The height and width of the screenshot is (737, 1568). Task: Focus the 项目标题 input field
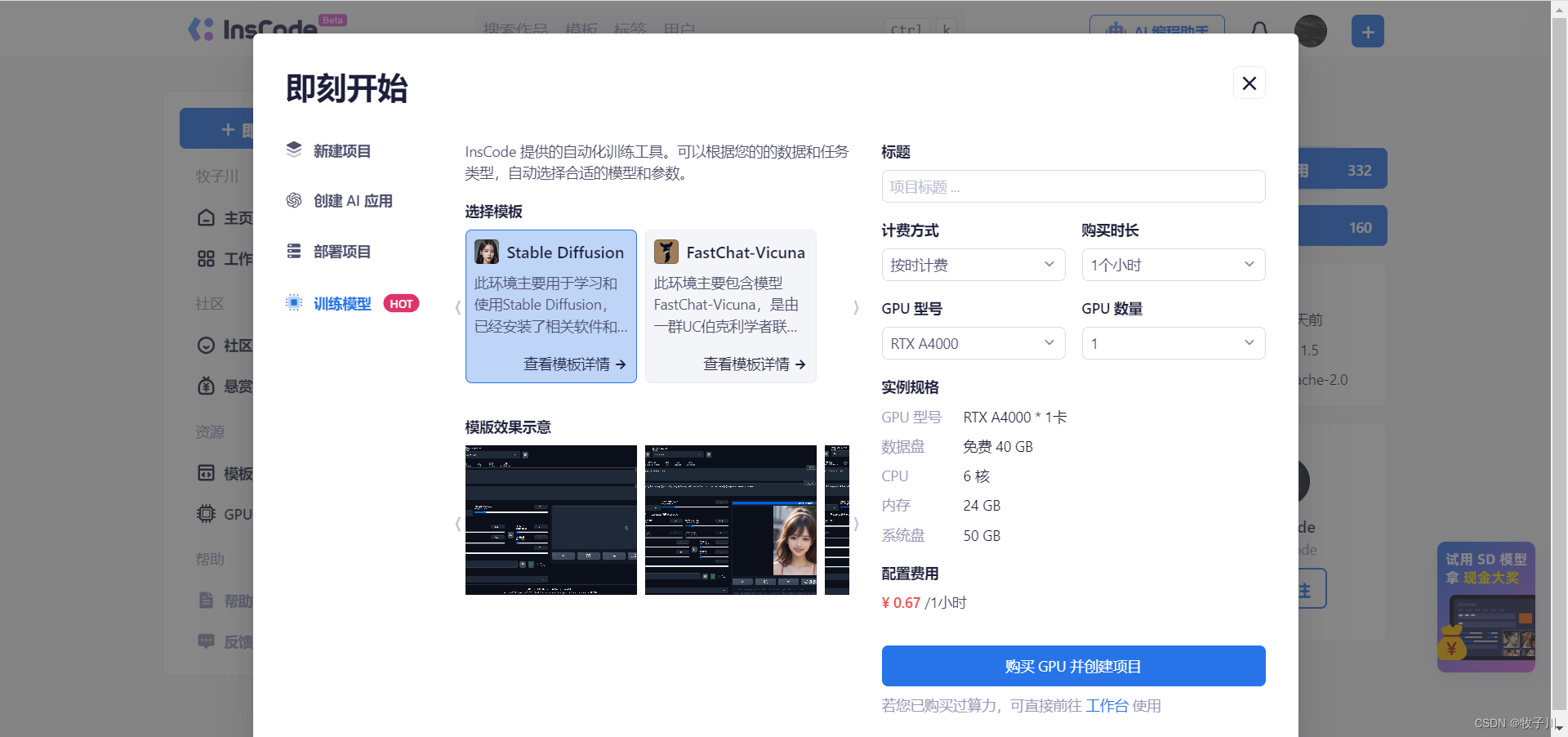pyautogui.click(x=1073, y=186)
